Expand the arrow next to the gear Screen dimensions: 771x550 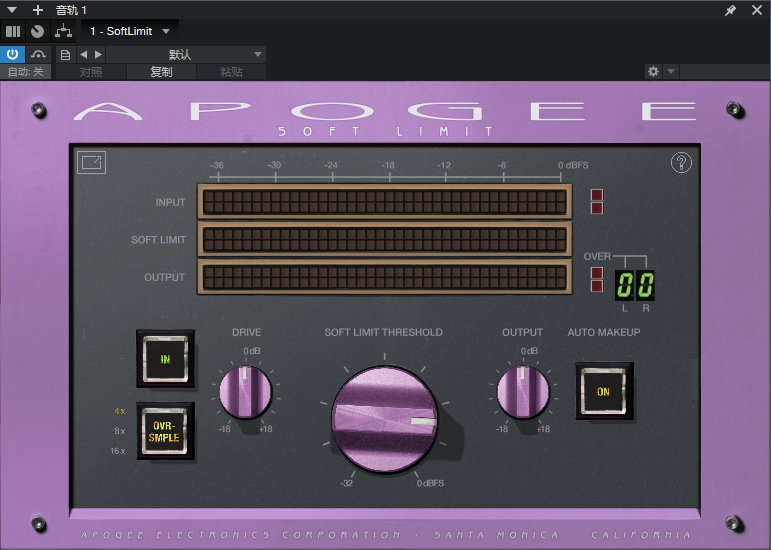[671, 72]
